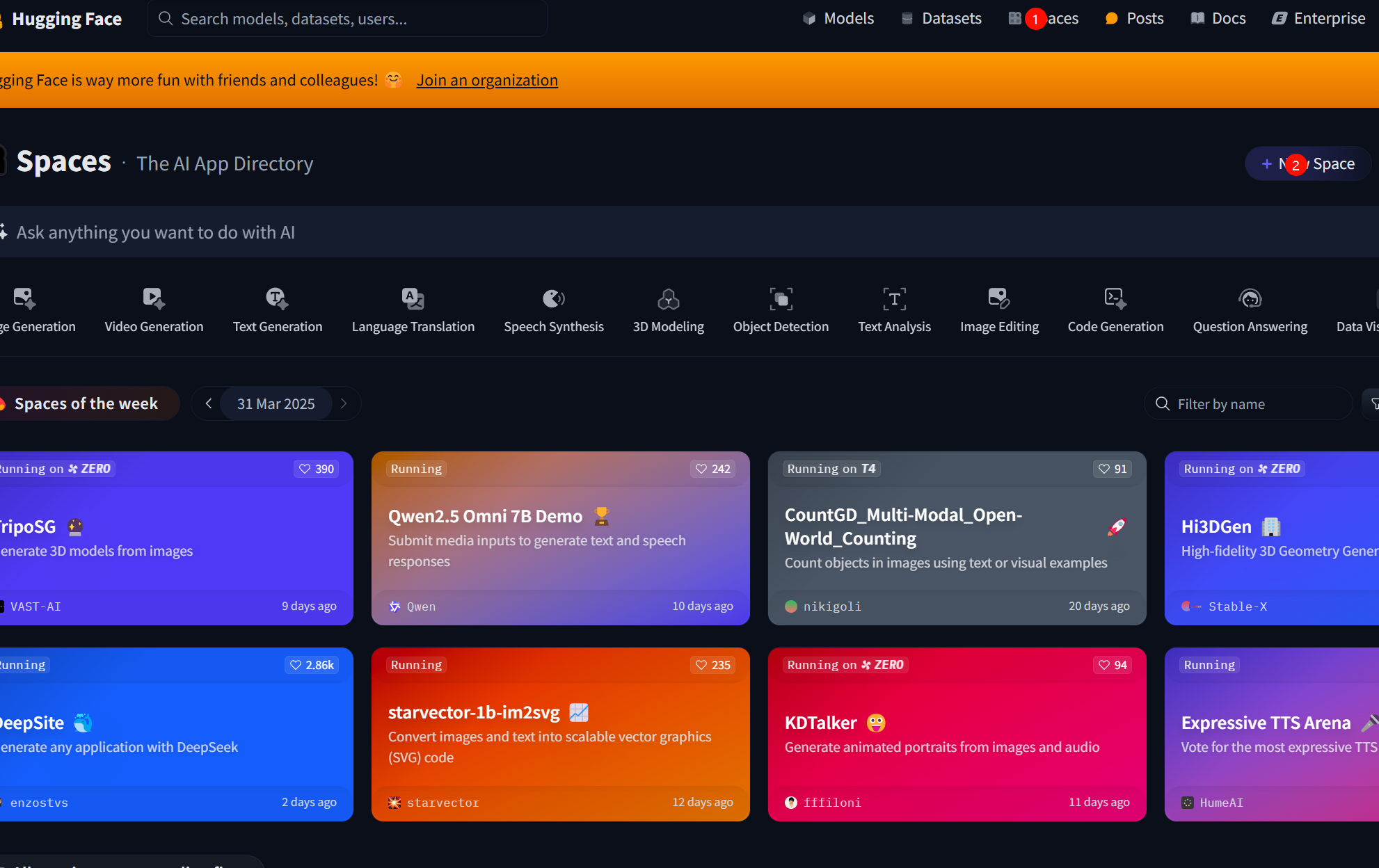This screenshot has width=1379, height=868.
Task: Go to next week with right chevron
Action: 344,403
